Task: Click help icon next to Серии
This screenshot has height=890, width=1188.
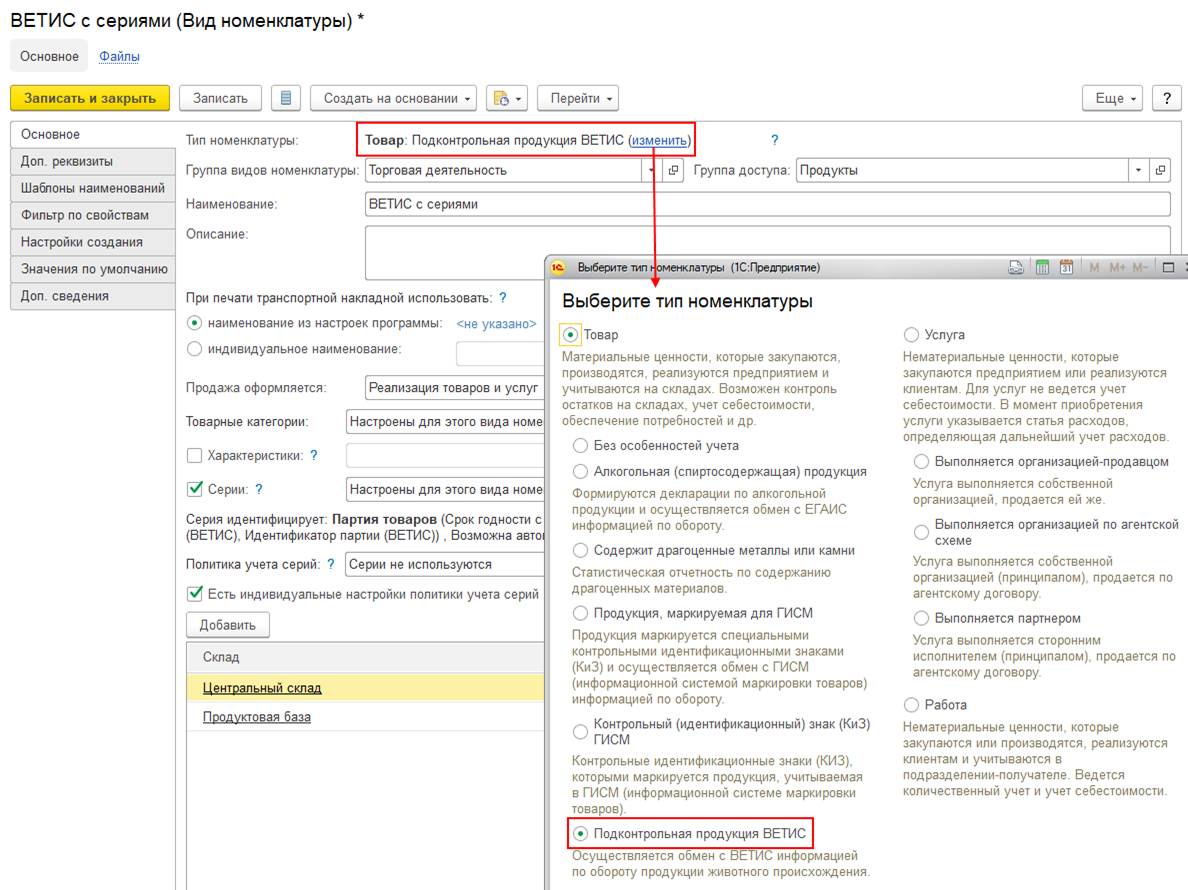Action: (259, 489)
